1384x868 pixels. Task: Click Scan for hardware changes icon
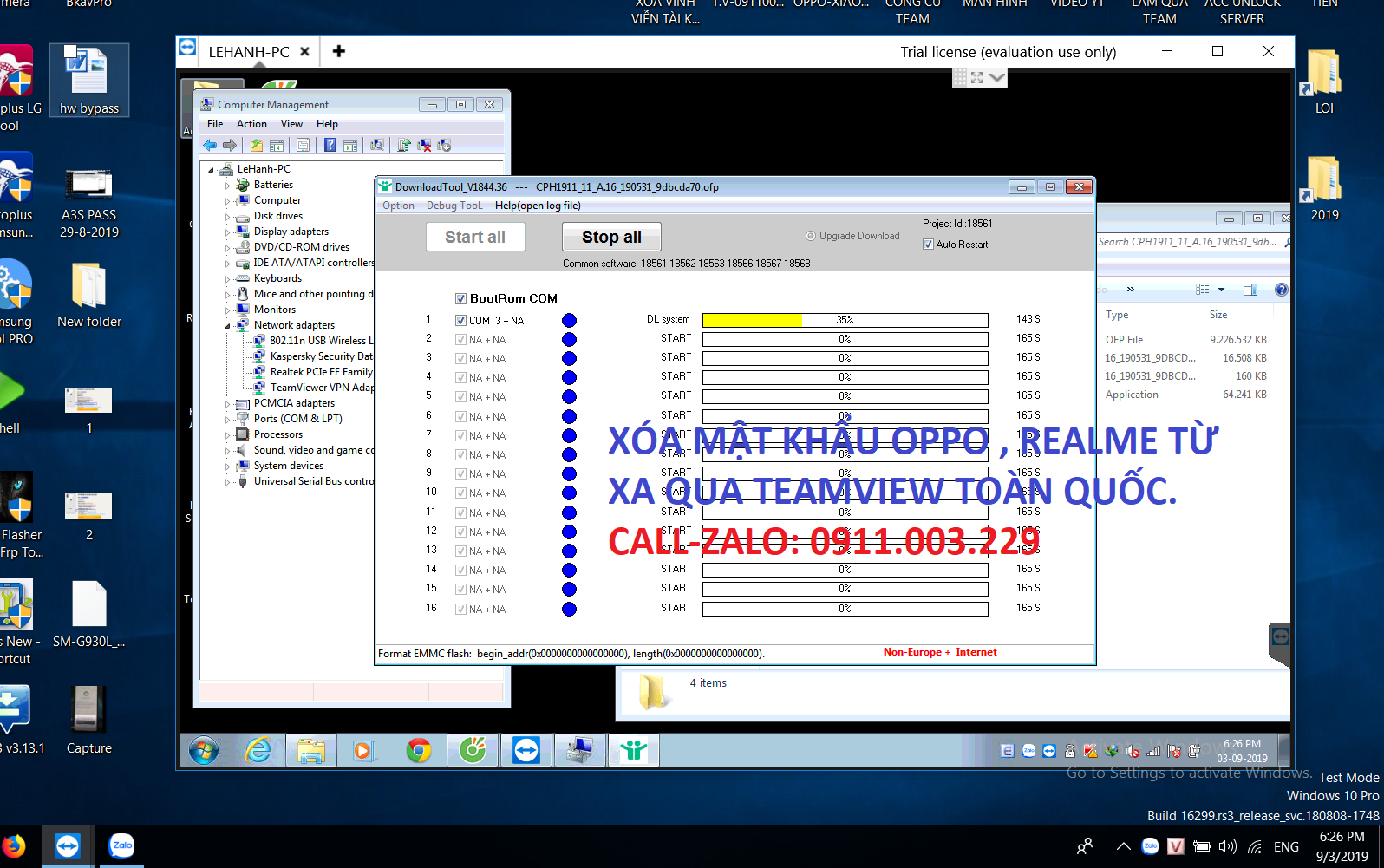(377, 145)
